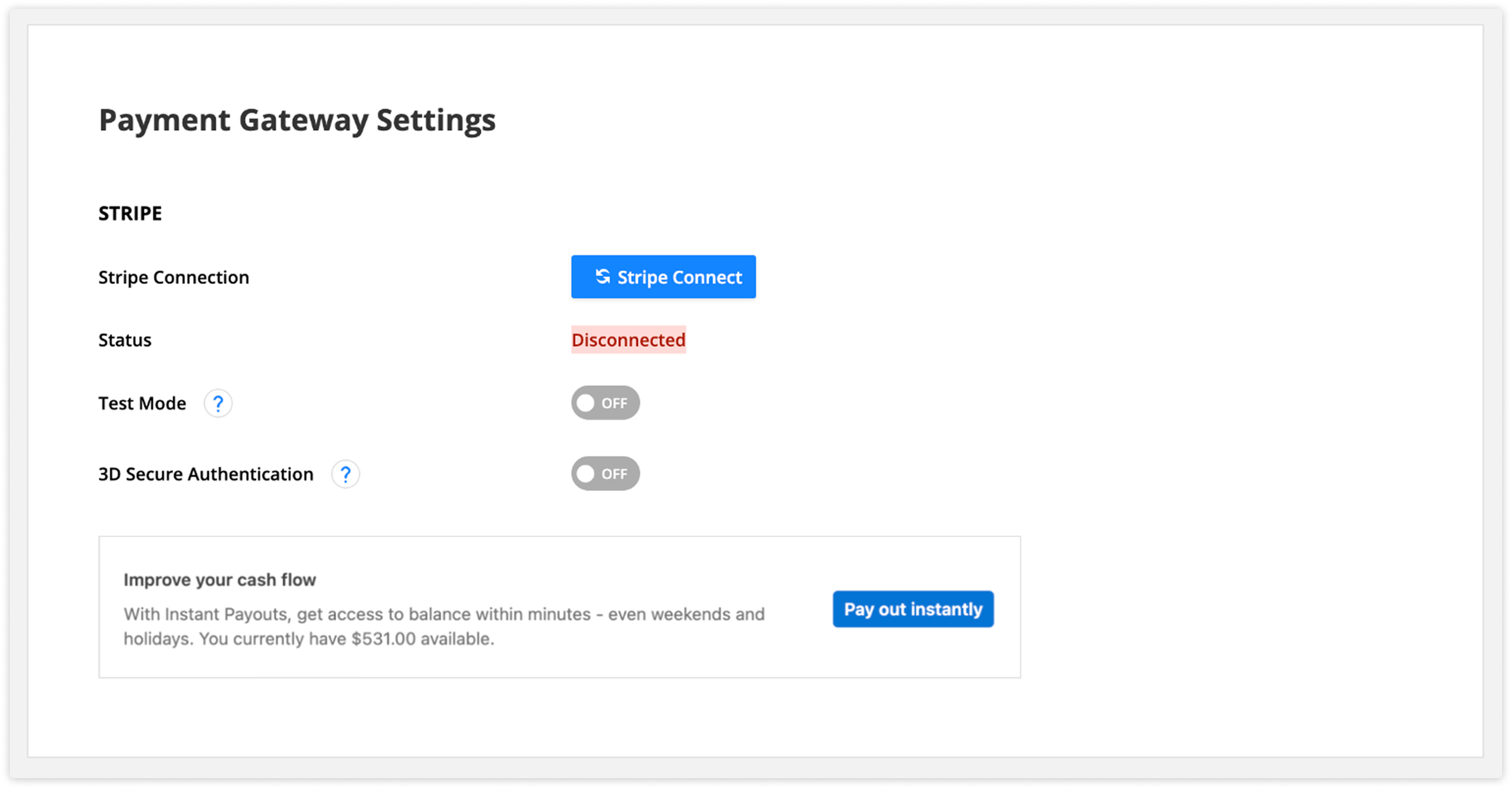
Task: Select the red Disconnected status label
Action: tap(628, 340)
